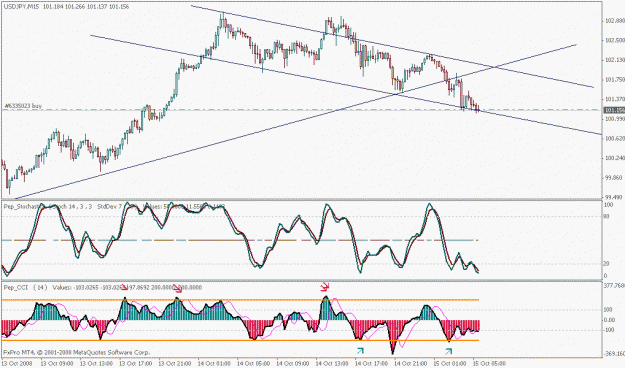This screenshot has height=368, width=625.
Task: Click the #6338023 buy order label
Action: tap(24, 106)
